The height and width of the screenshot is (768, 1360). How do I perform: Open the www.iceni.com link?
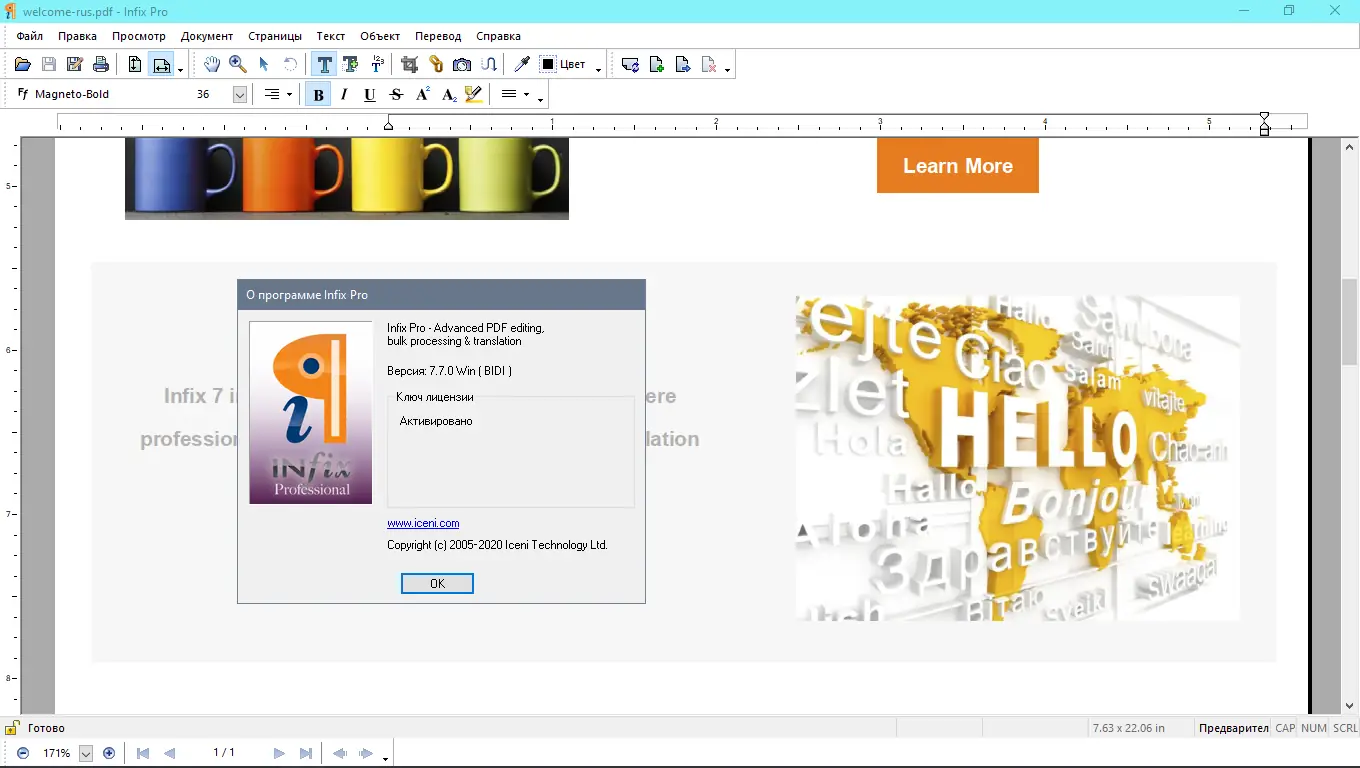pyautogui.click(x=423, y=523)
